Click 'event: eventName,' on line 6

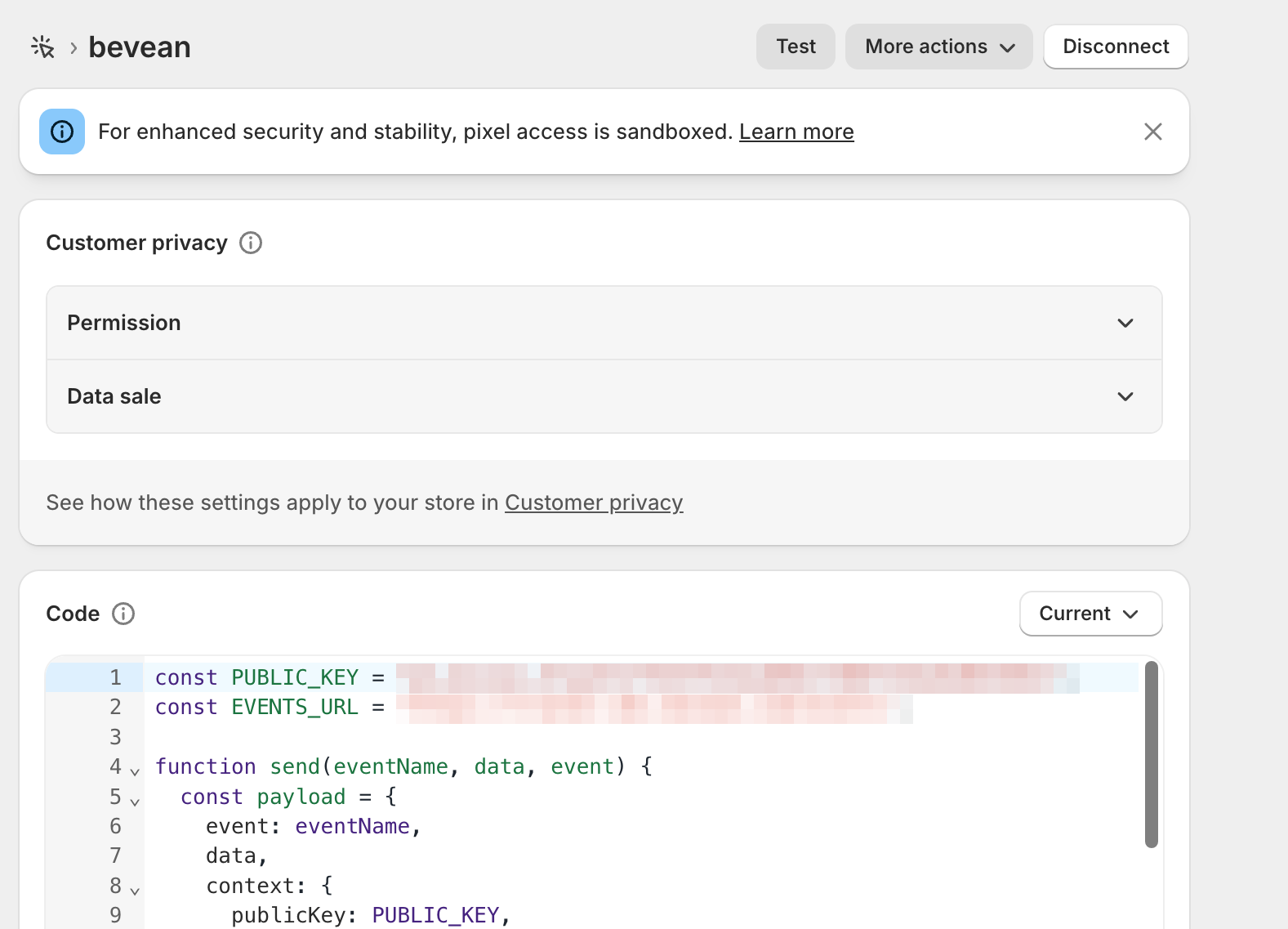314,826
